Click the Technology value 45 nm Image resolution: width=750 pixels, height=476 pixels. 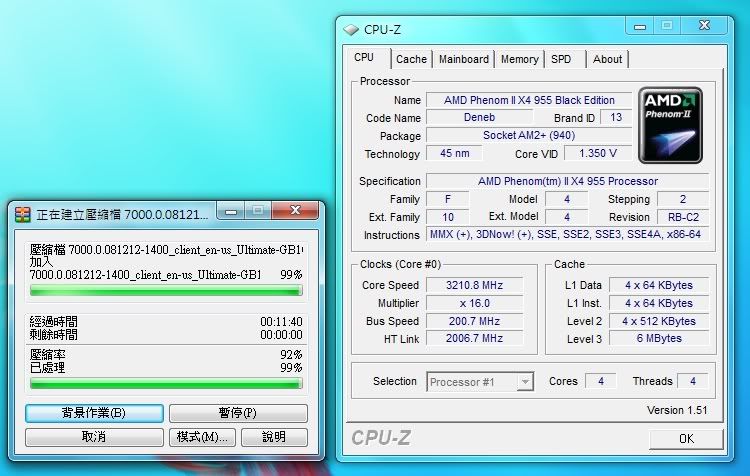click(454, 154)
